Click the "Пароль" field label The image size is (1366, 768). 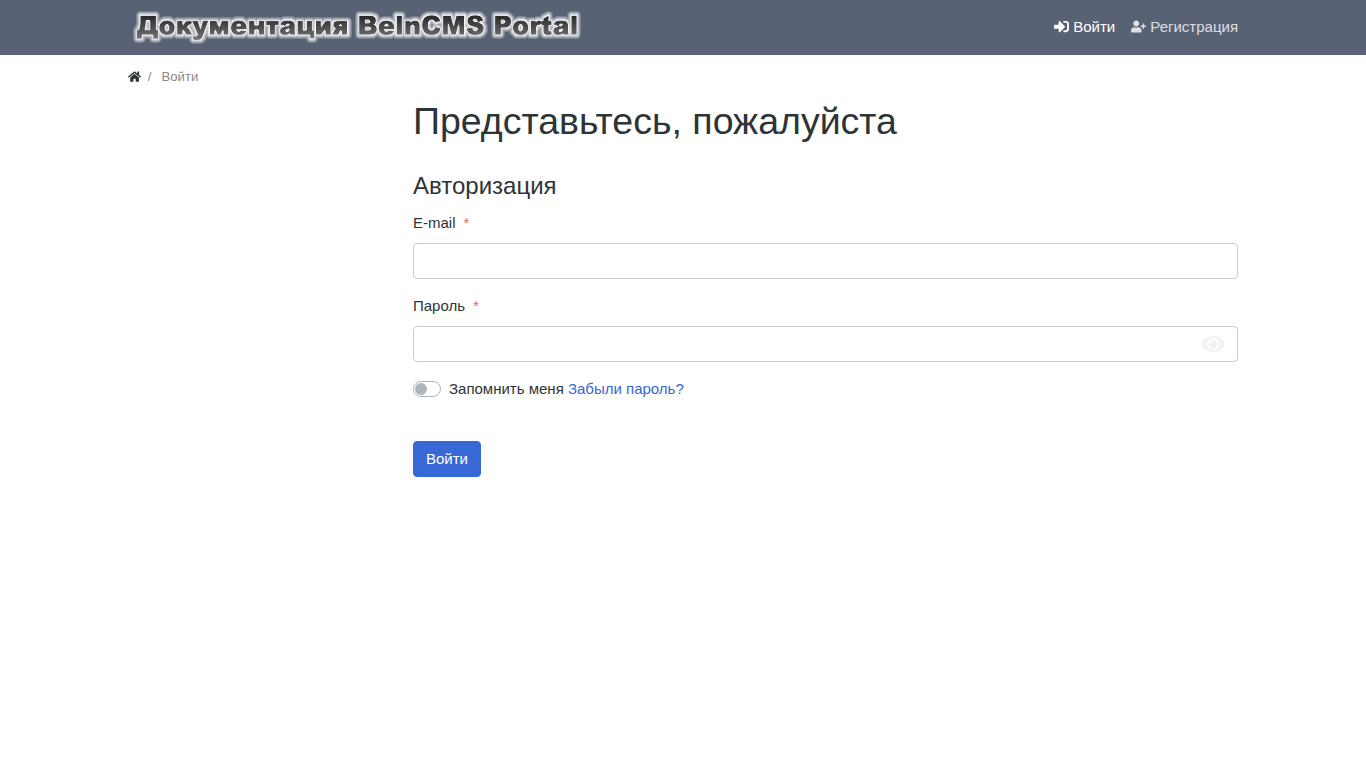click(x=439, y=306)
